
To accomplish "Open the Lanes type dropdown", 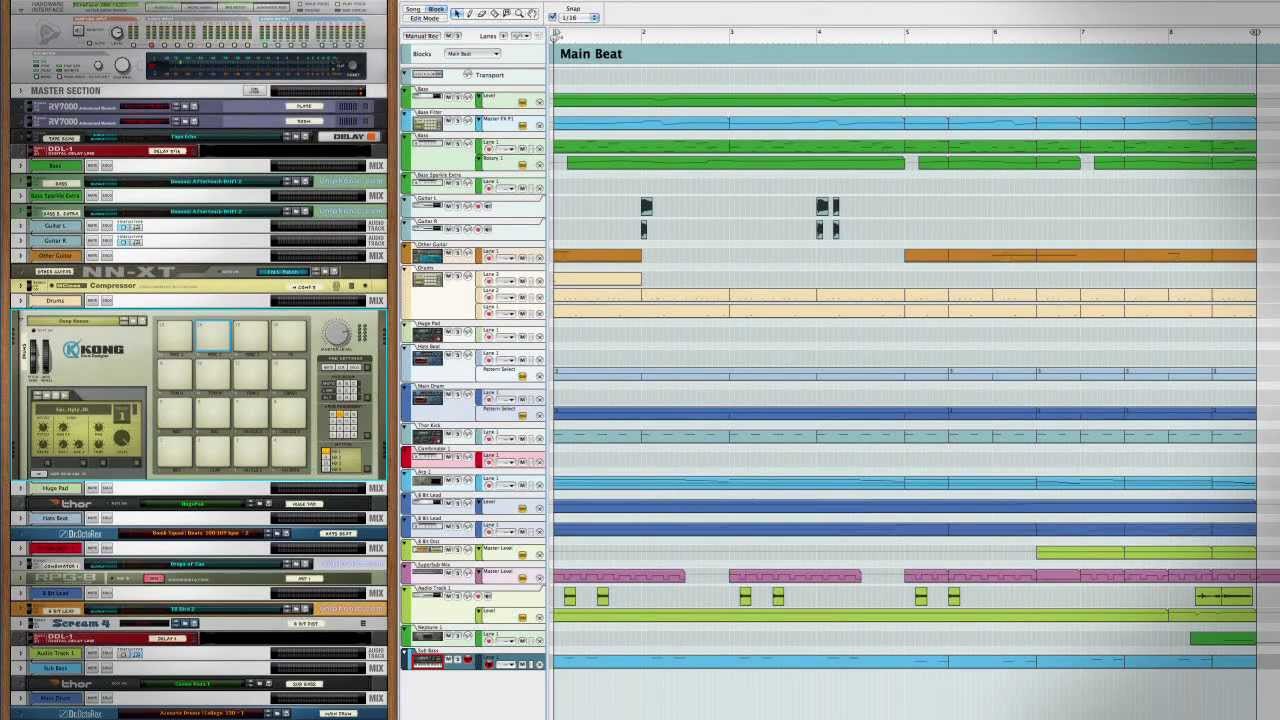I will point(521,36).
